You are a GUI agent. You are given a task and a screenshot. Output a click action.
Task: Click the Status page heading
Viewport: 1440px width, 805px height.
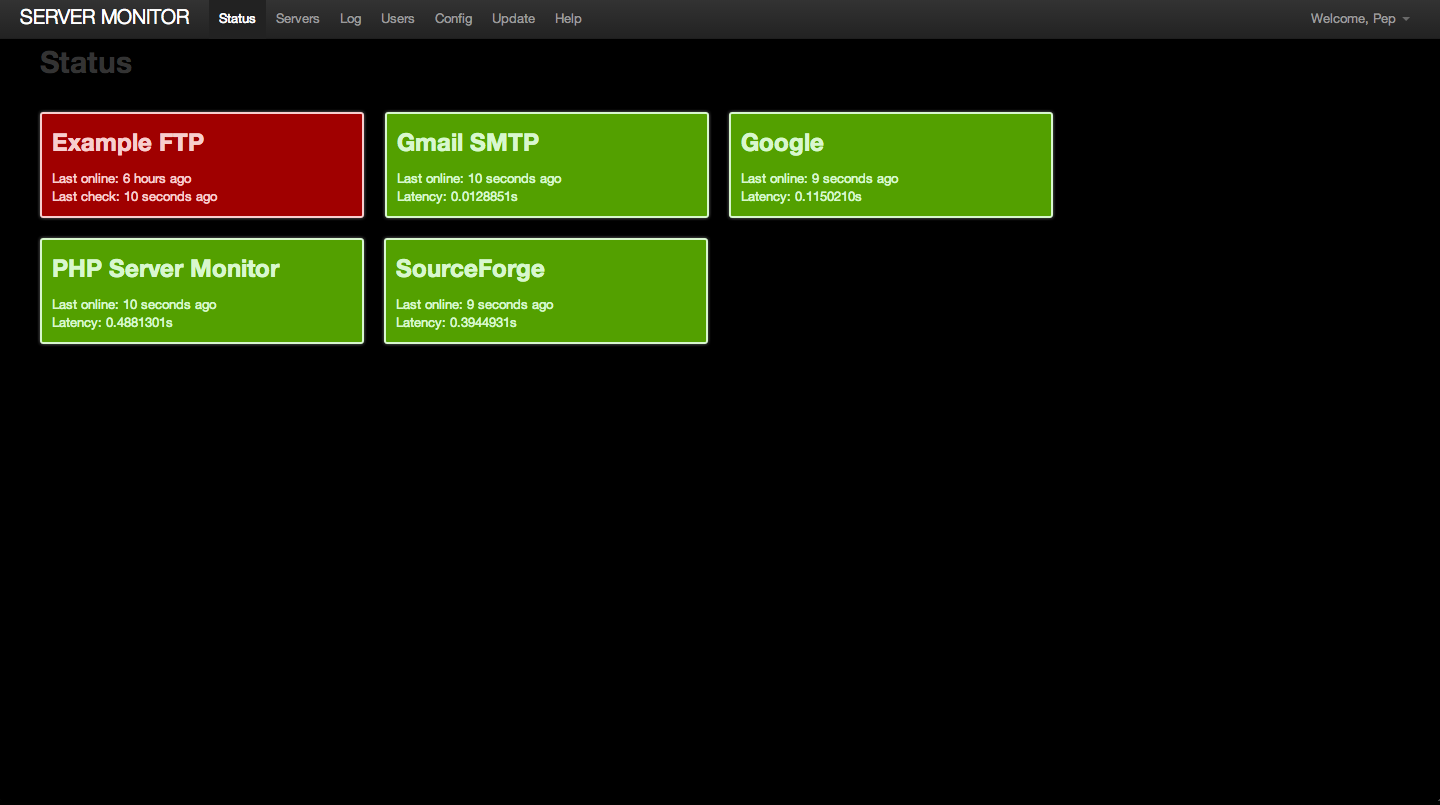click(86, 62)
